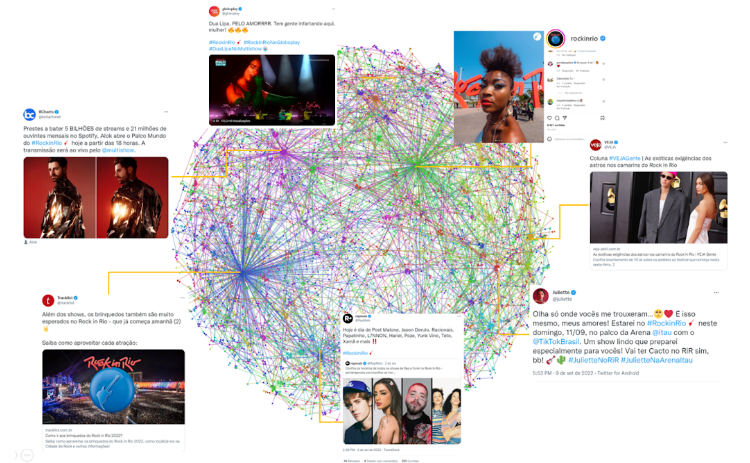The height and width of the screenshot is (463, 750).
Task: Click the rockinrio Instagram profile picture
Action: [x=555, y=39]
